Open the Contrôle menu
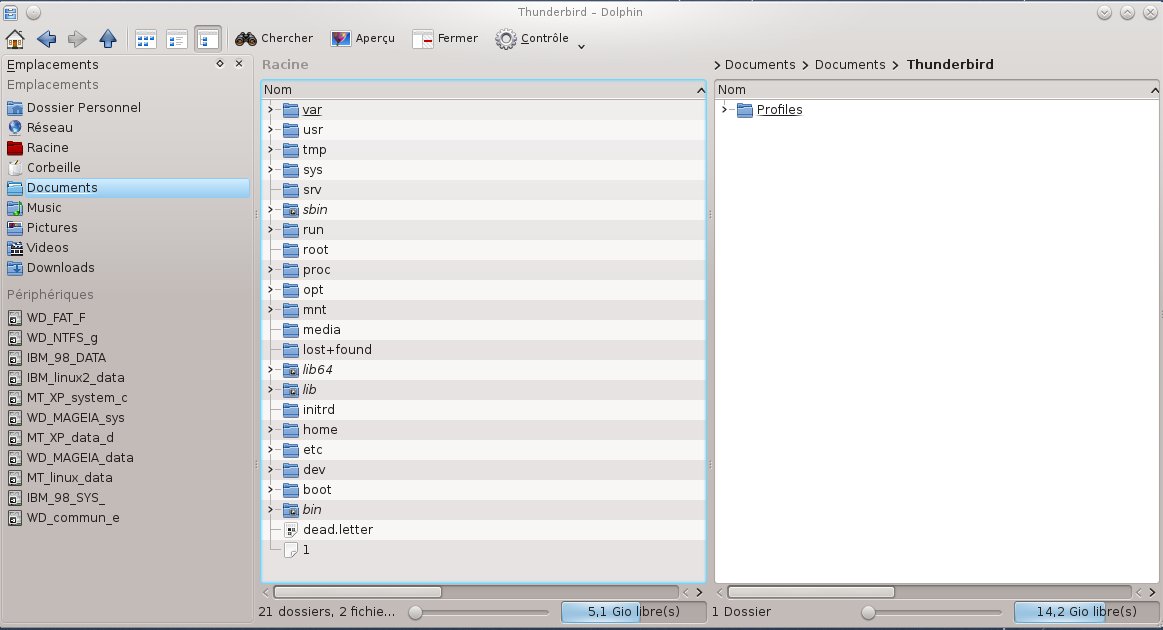Screen dimensions: 1163x630 (532, 39)
